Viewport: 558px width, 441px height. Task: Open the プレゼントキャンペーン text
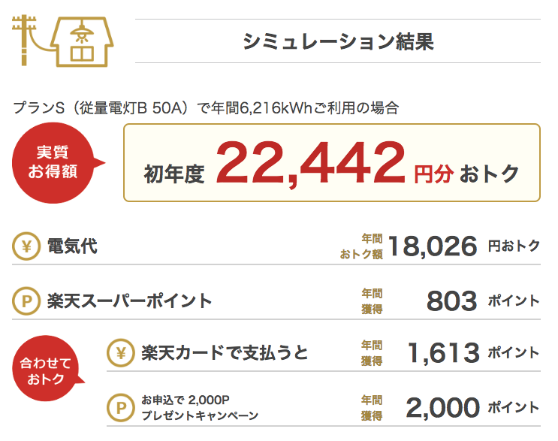coord(200,415)
